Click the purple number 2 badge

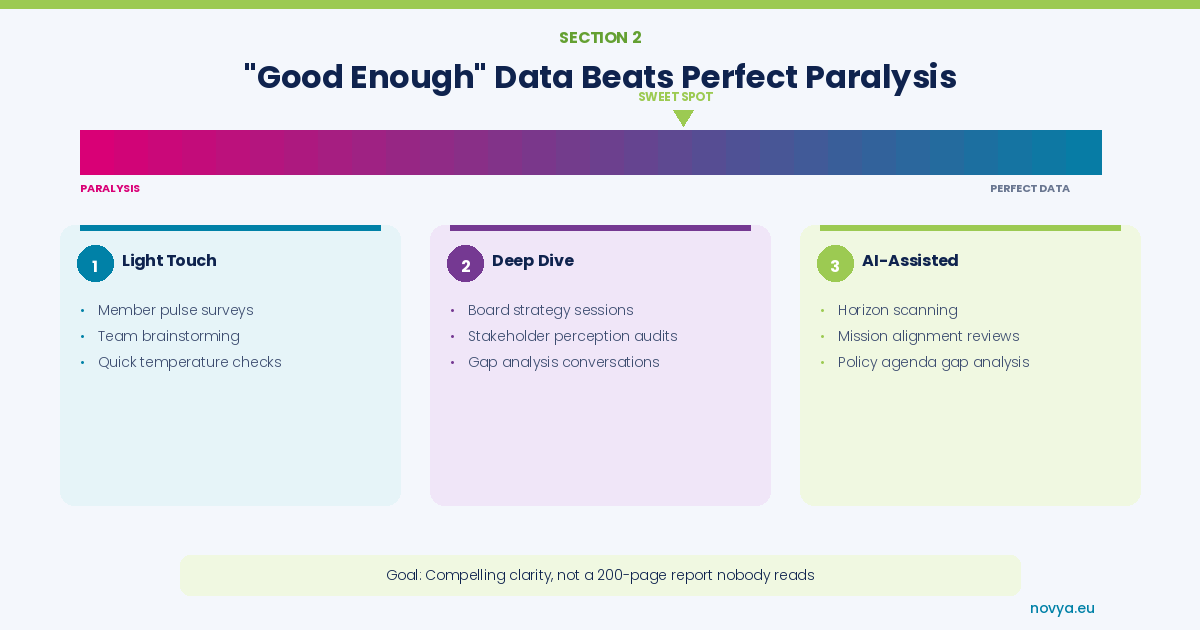465,264
